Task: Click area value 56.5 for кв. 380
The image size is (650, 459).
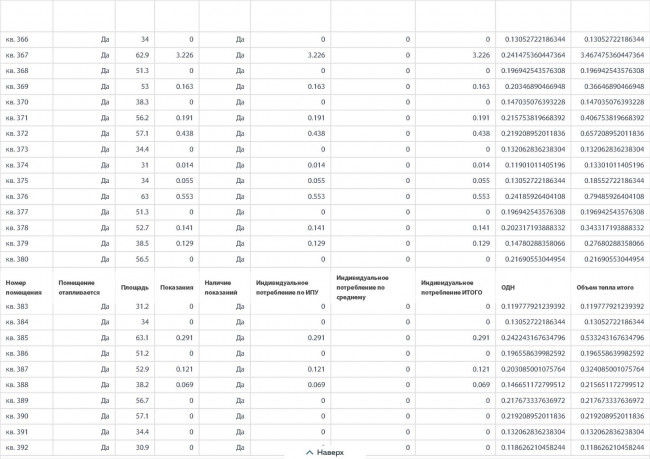Action: point(142,259)
